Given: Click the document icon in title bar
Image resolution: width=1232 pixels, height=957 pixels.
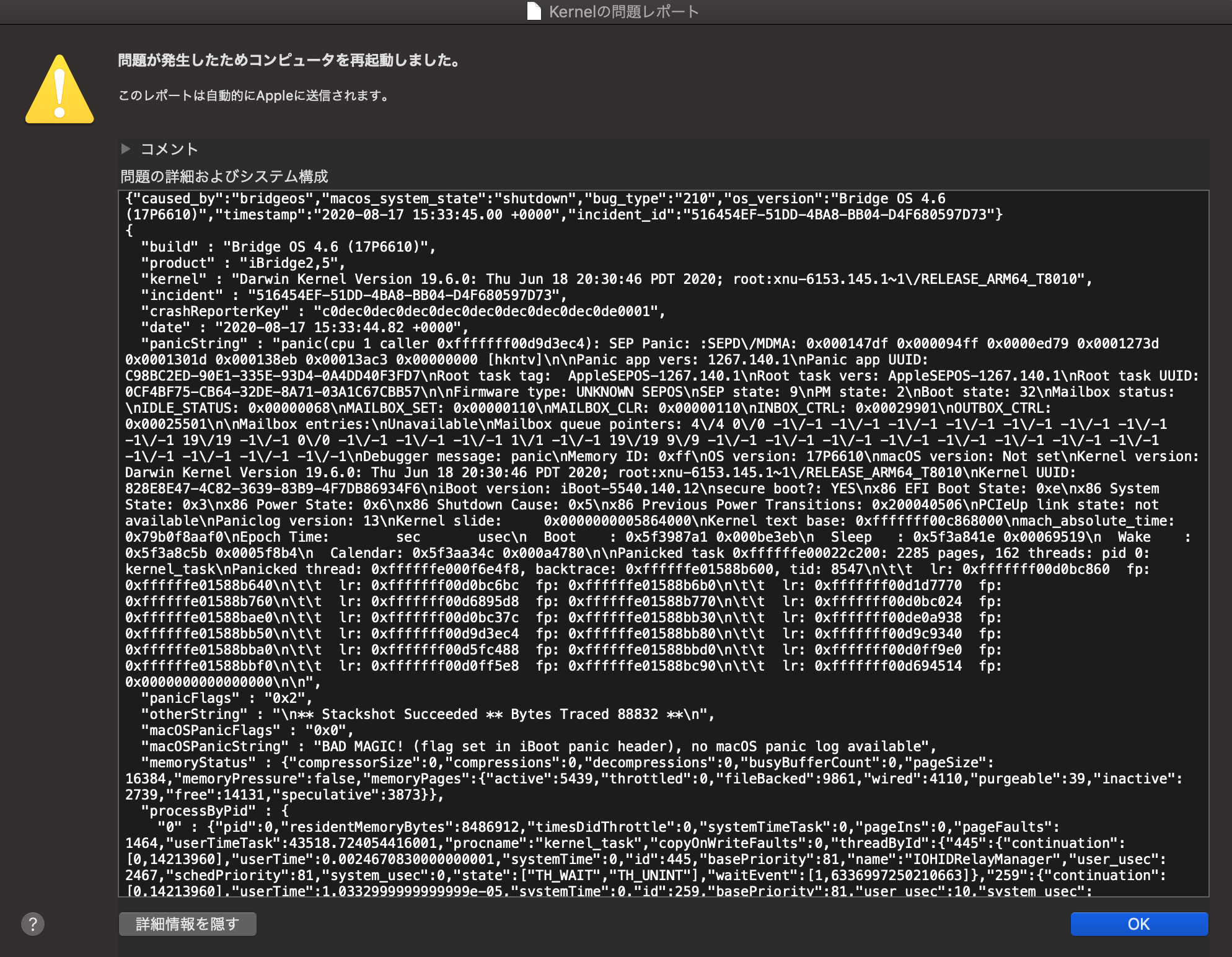Looking at the screenshot, I should click(x=534, y=11).
